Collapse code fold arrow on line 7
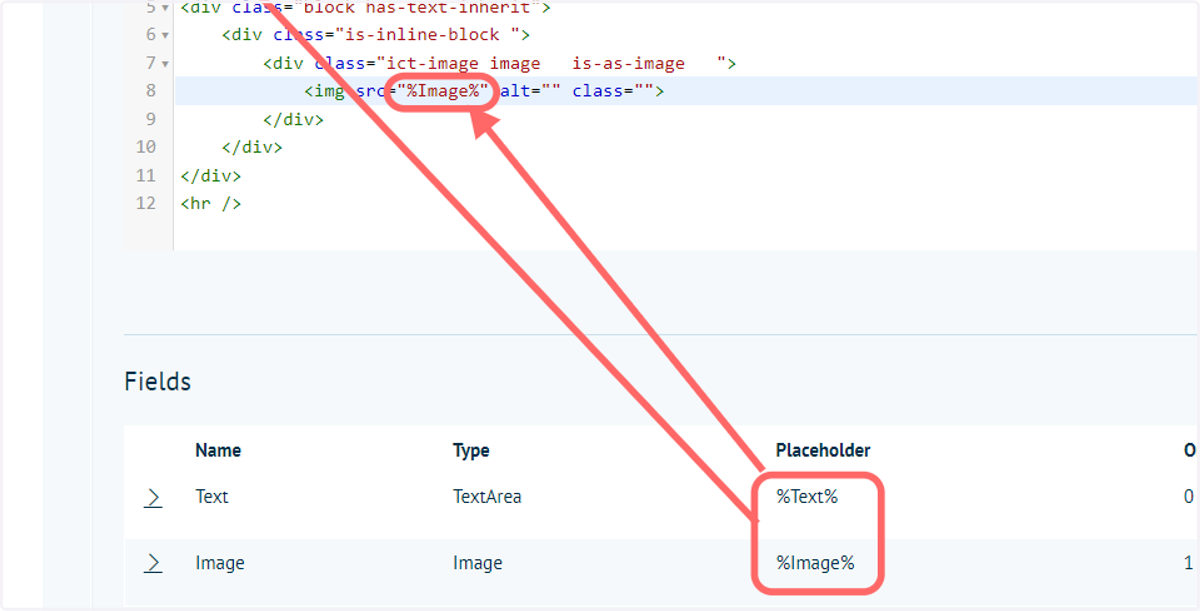The height and width of the screenshot is (611, 1200). pos(165,63)
